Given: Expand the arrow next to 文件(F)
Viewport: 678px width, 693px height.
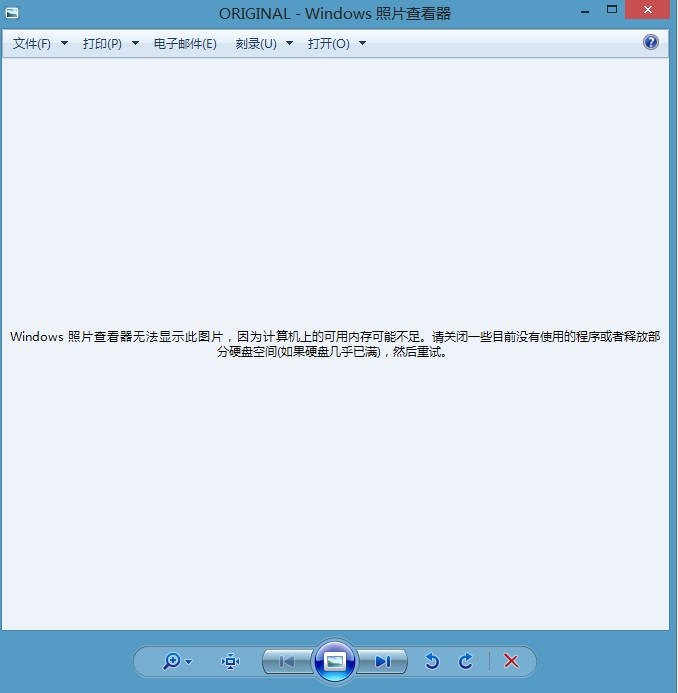Looking at the screenshot, I should (x=65, y=43).
